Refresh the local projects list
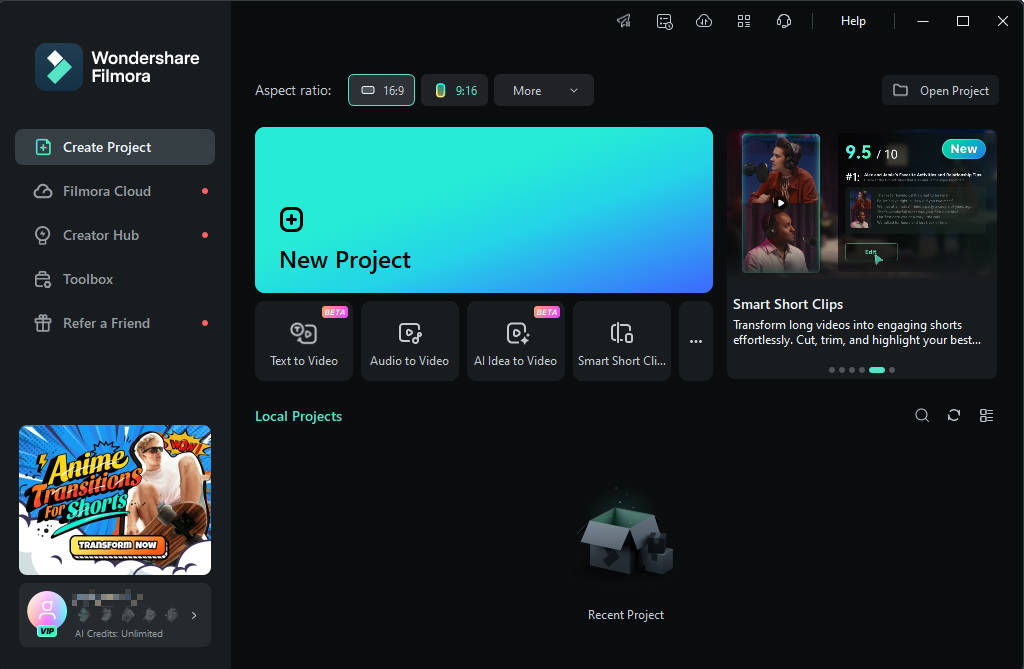 [x=954, y=416]
